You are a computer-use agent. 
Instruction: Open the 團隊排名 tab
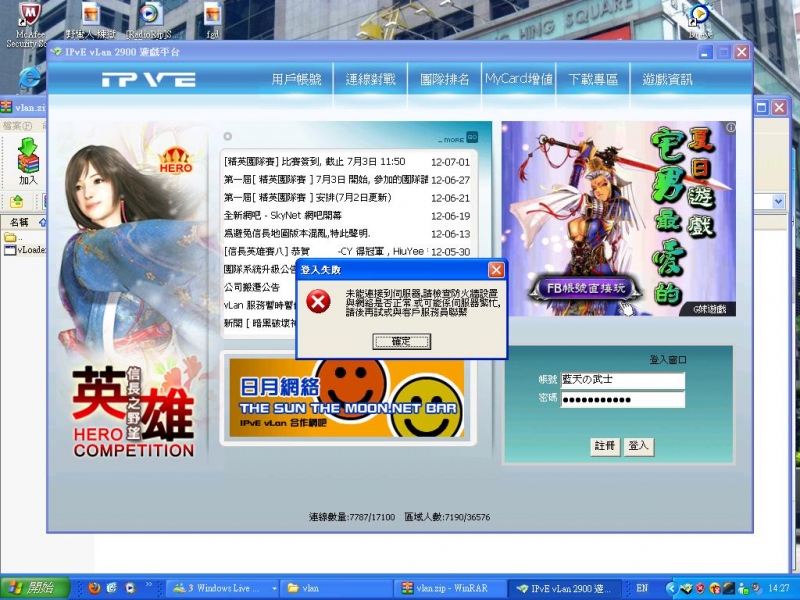point(444,79)
